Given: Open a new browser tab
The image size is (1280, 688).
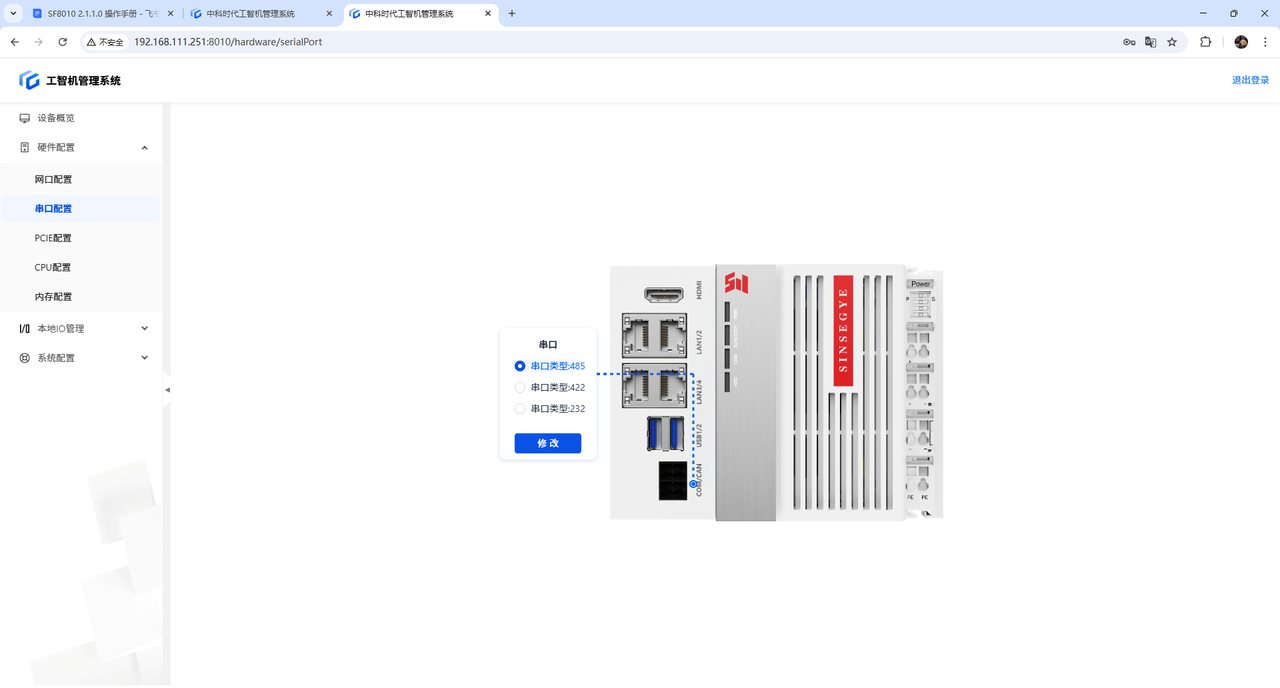Looking at the screenshot, I should point(512,14).
